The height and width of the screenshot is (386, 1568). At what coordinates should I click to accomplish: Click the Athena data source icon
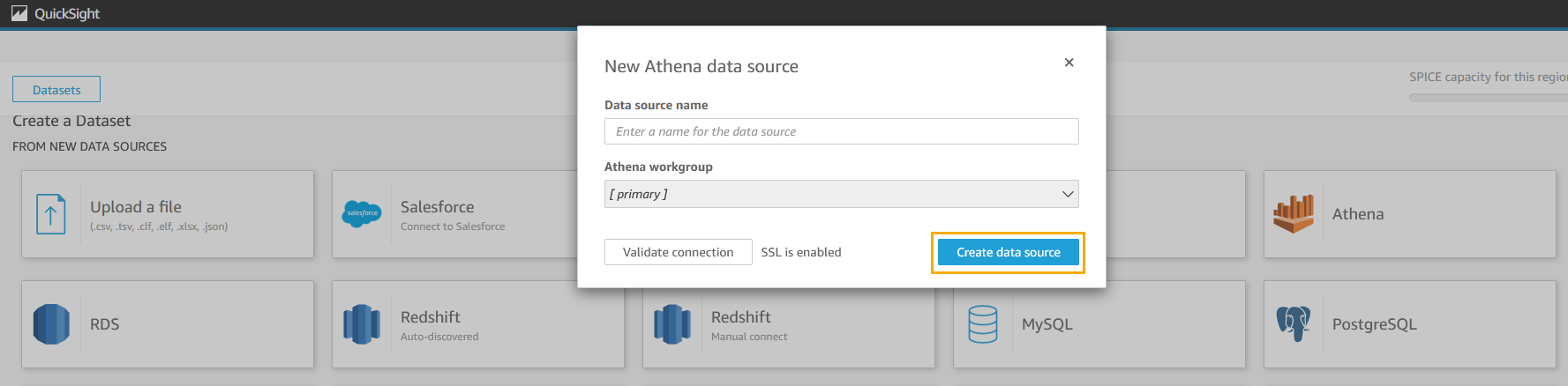[1293, 213]
